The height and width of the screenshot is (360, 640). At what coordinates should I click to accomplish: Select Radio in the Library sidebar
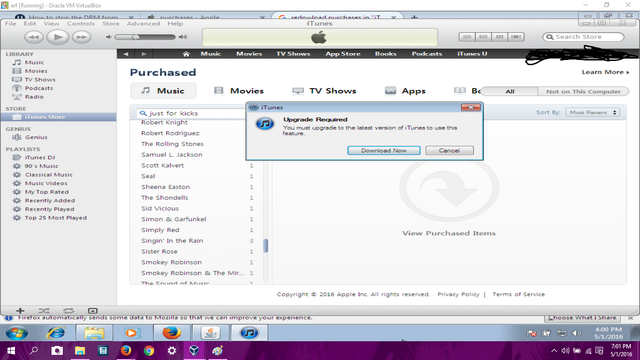coord(34,97)
